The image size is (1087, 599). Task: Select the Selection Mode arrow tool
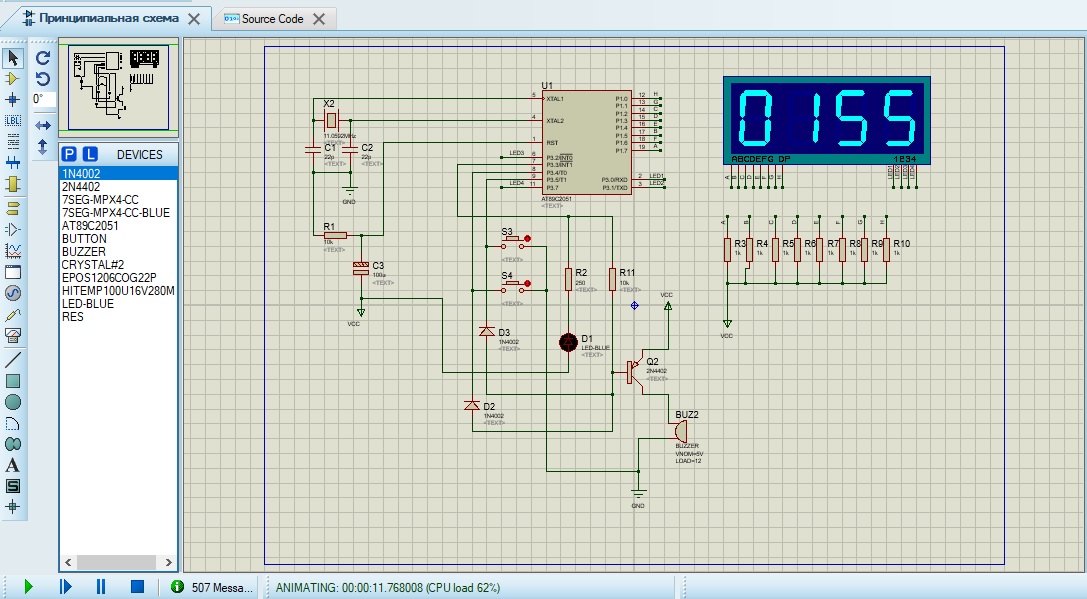coord(12,58)
